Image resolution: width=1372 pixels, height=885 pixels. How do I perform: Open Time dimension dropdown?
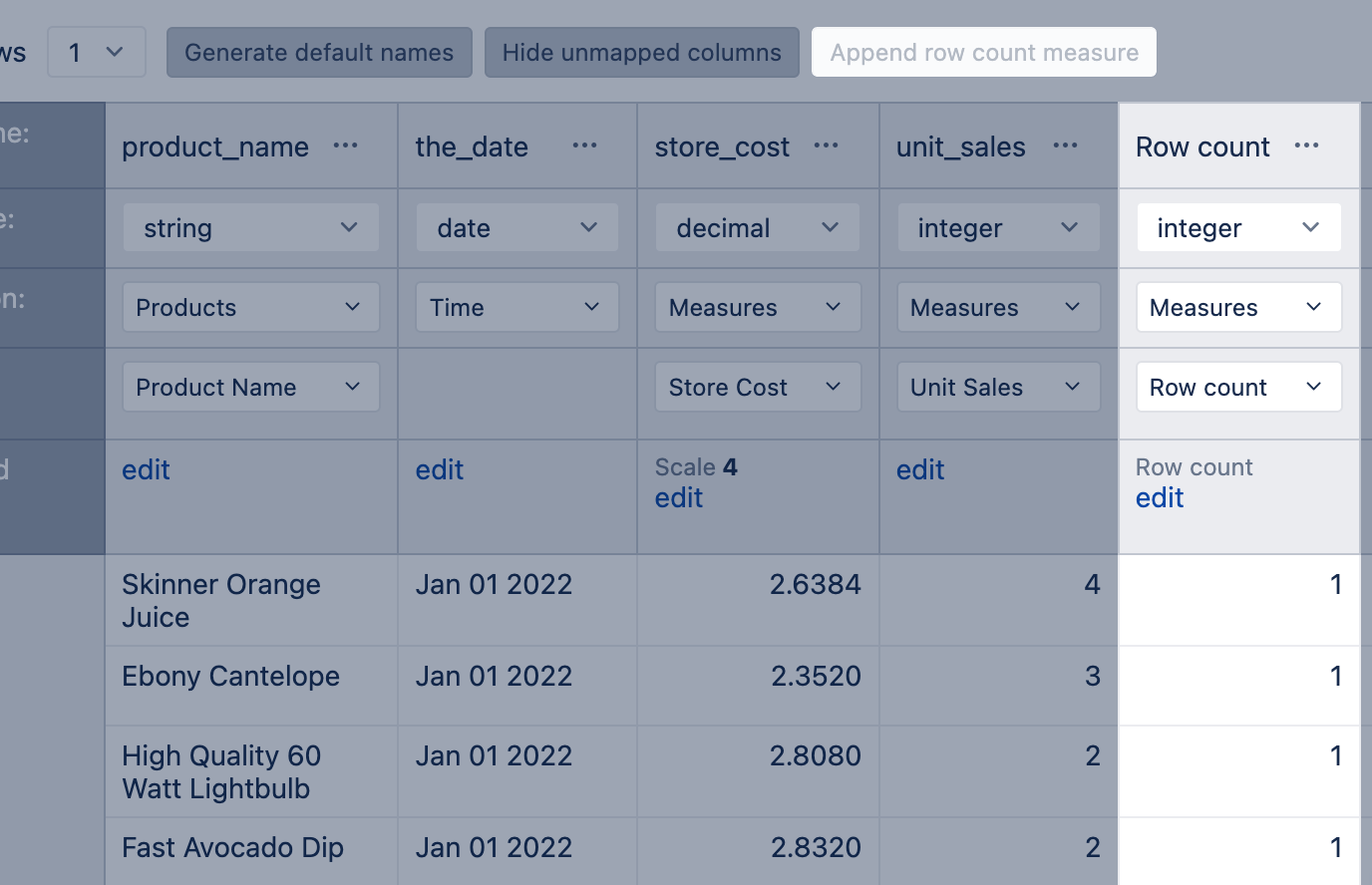point(516,308)
